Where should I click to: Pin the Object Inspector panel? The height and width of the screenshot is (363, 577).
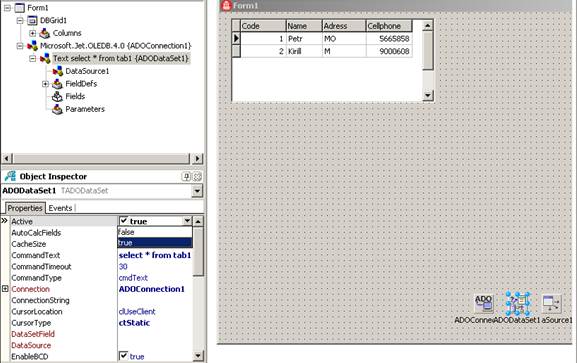pyautogui.click(x=186, y=177)
